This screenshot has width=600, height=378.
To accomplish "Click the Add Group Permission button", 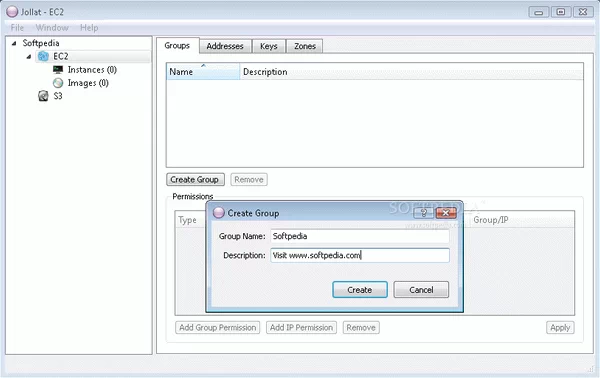I will (217, 327).
